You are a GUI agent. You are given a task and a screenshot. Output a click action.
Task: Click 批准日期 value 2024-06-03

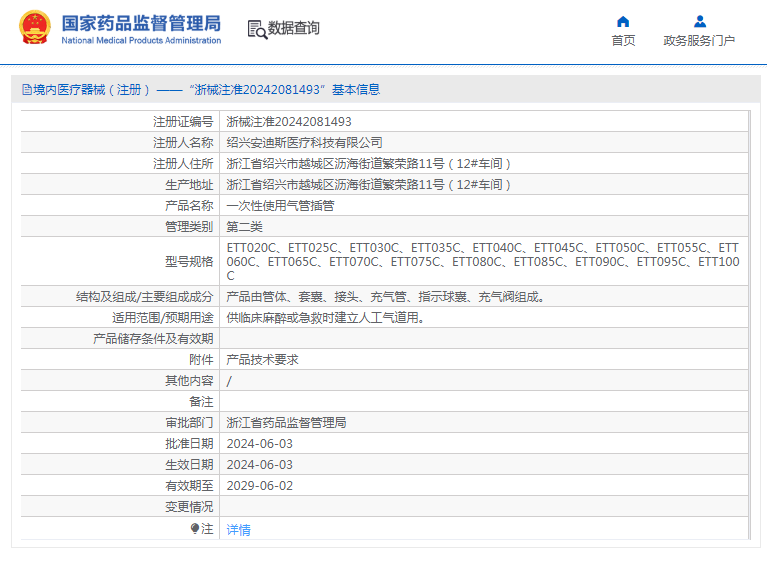(260, 444)
